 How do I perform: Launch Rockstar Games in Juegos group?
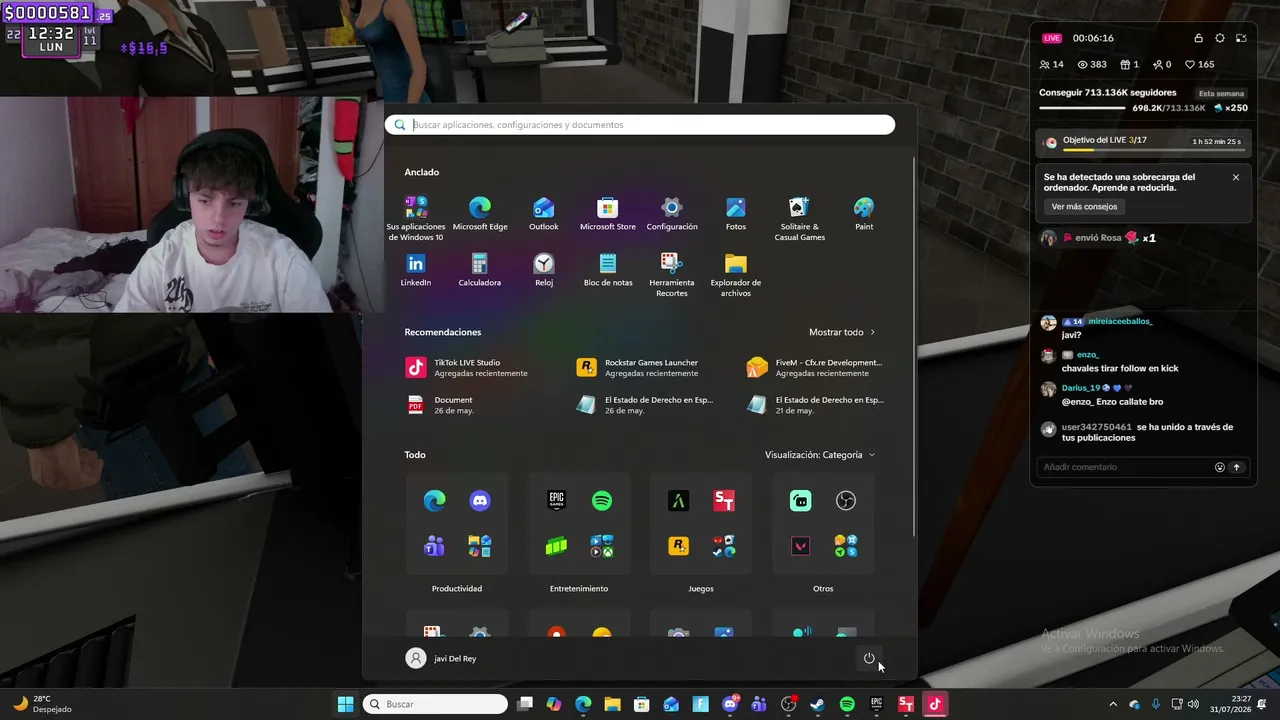(x=678, y=546)
